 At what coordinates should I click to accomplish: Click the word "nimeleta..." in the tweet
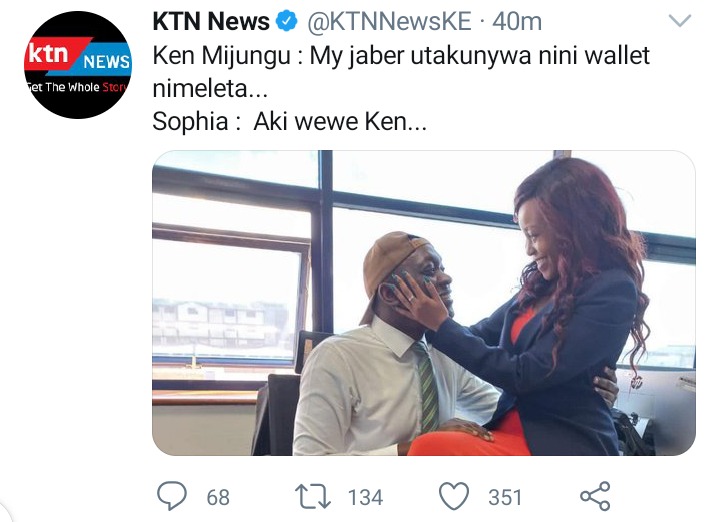coord(210,89)
